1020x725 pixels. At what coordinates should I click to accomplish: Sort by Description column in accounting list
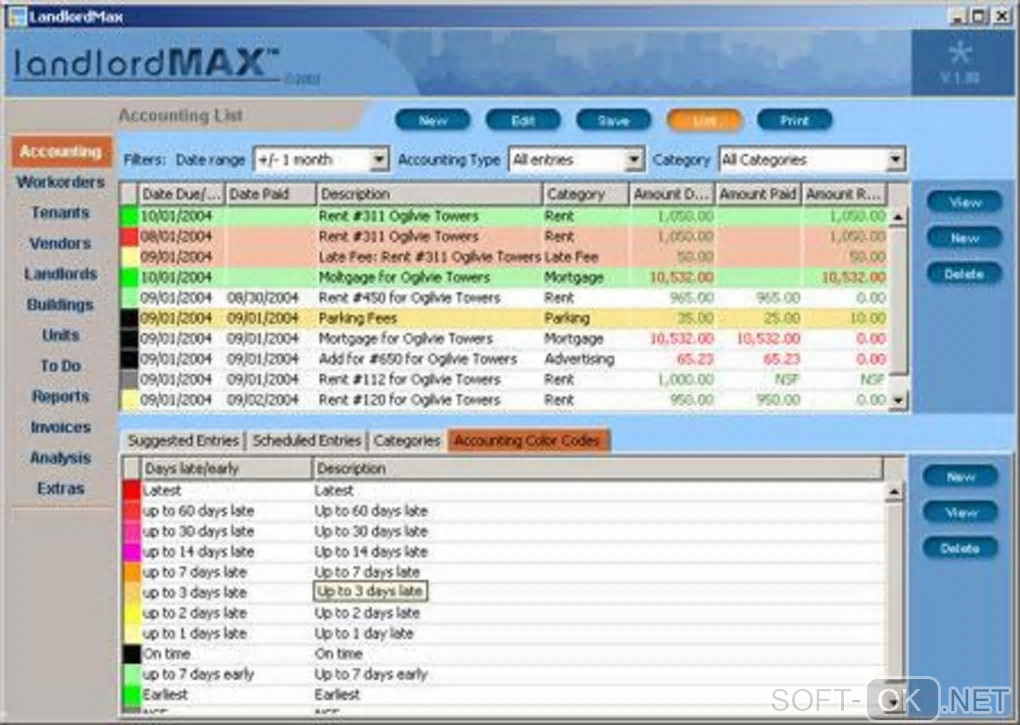point(429,194)
